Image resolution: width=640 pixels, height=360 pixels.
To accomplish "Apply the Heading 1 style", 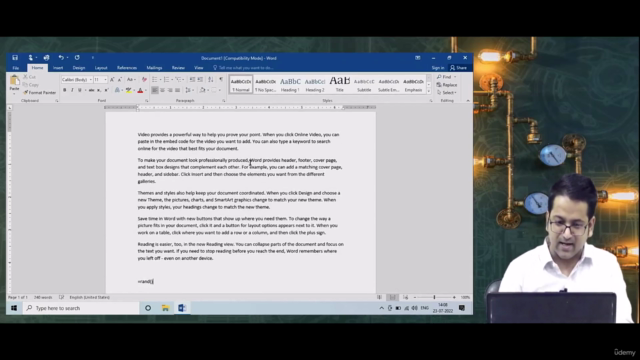I will click(x=290, y=84).
